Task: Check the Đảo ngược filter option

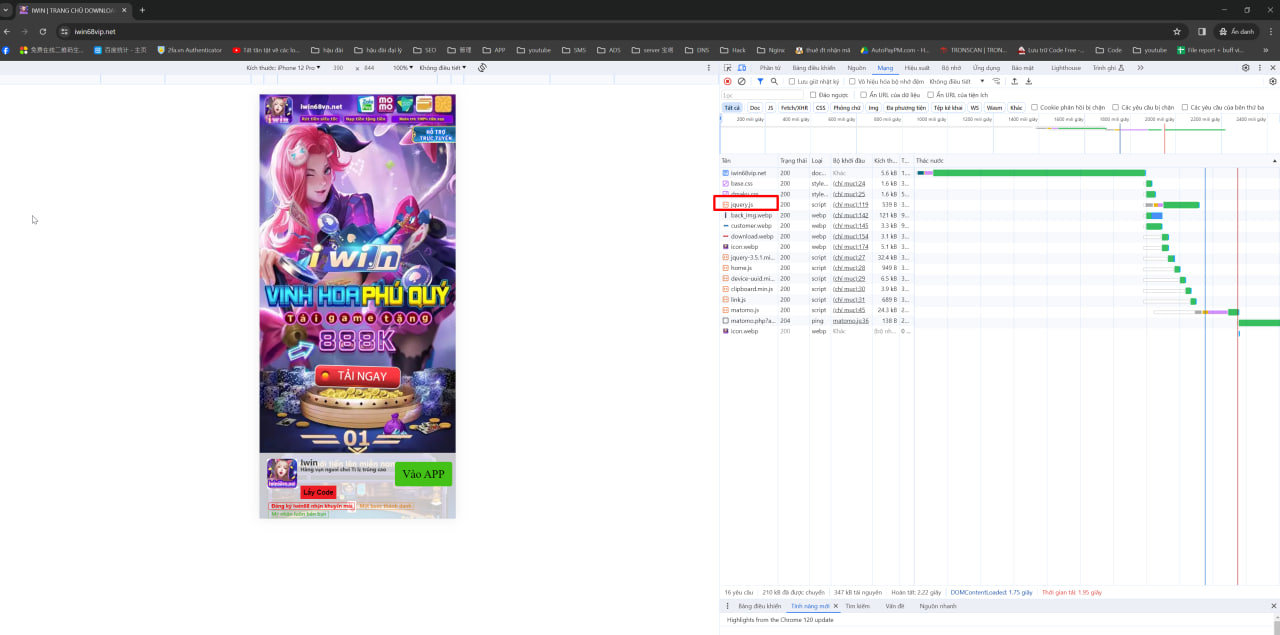Action: [813, 95]
